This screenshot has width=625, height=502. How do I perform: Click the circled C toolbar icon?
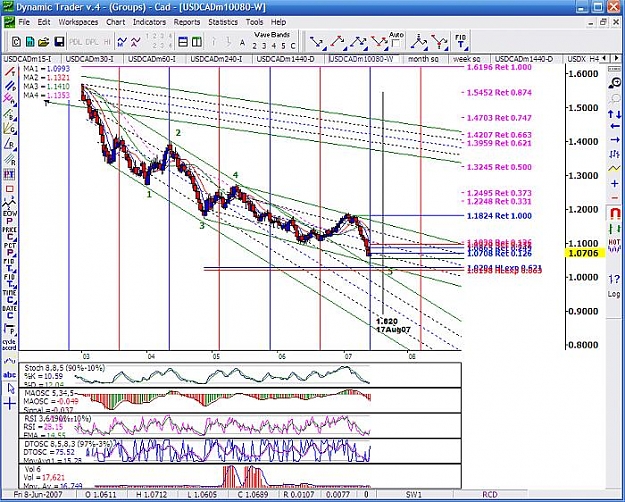pyautogui.click(x=16, y=41)
